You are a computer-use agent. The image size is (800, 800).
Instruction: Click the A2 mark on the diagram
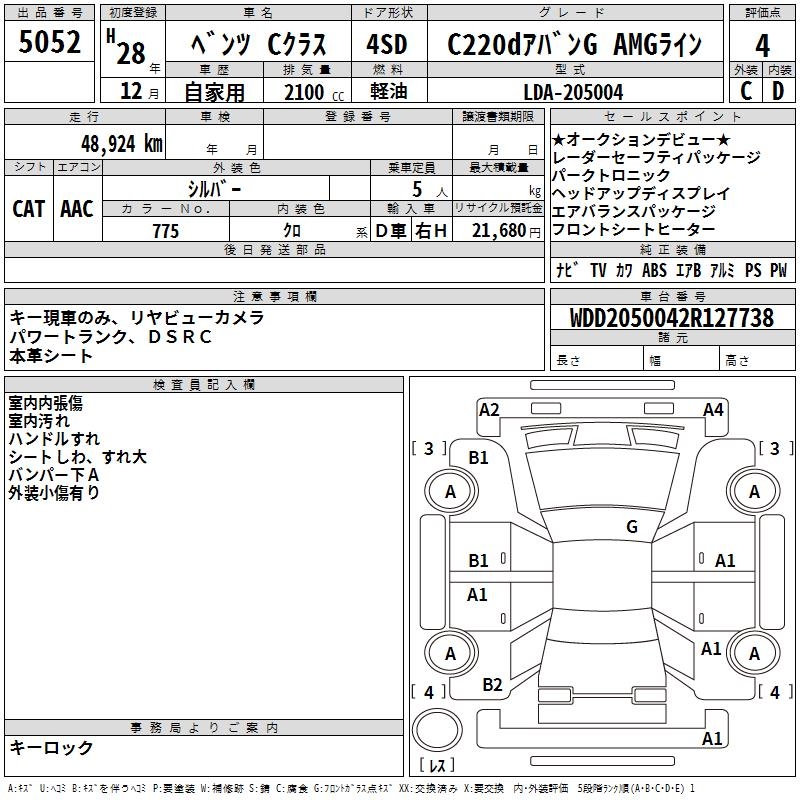[489, 410]
